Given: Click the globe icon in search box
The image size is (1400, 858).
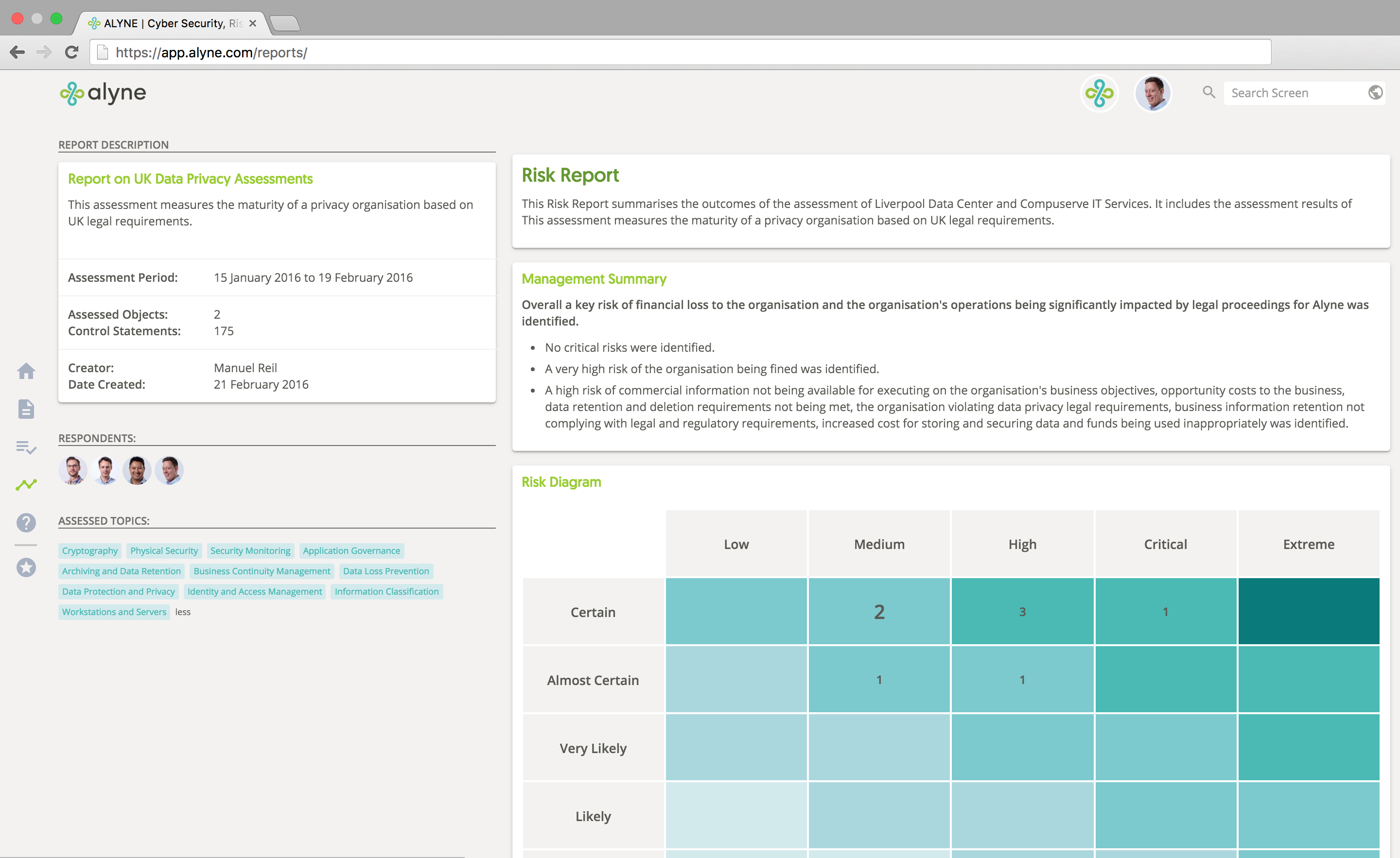Looking at the screenshot, I should tap(1375, 93).
